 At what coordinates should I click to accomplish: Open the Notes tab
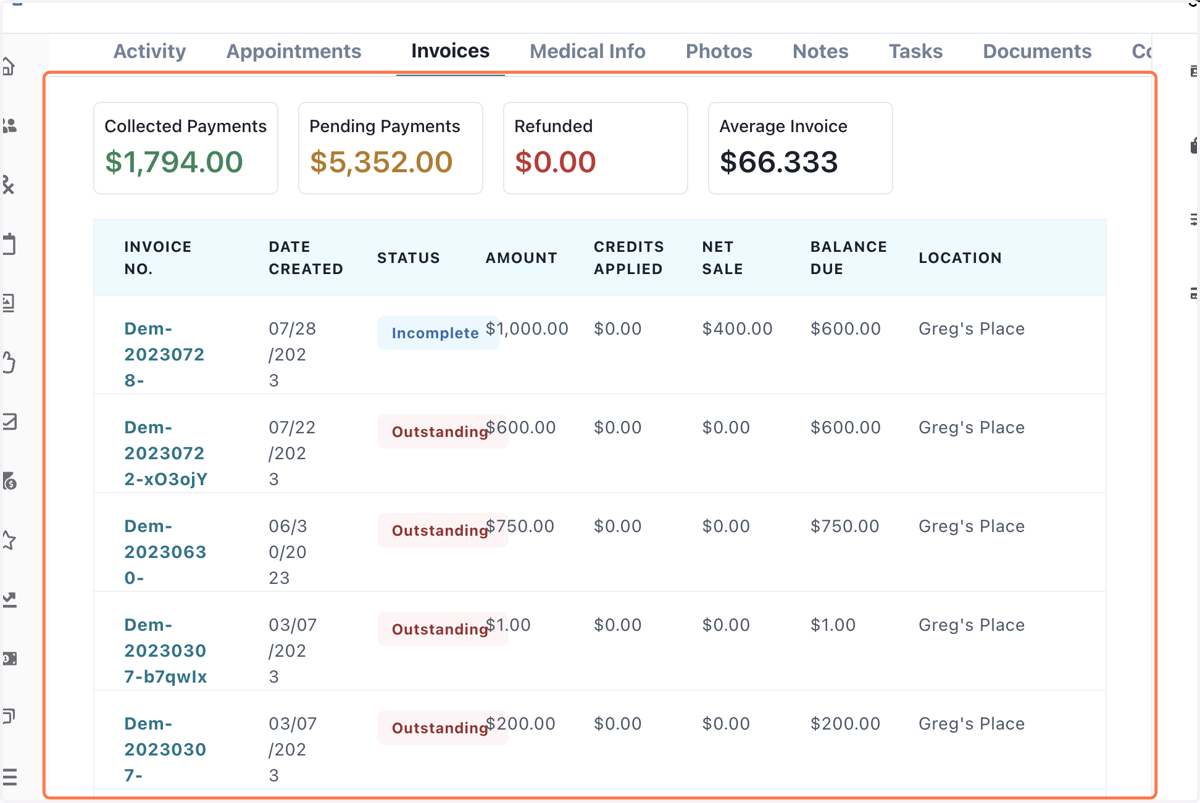pyautogui.click(x=820, y=51)
